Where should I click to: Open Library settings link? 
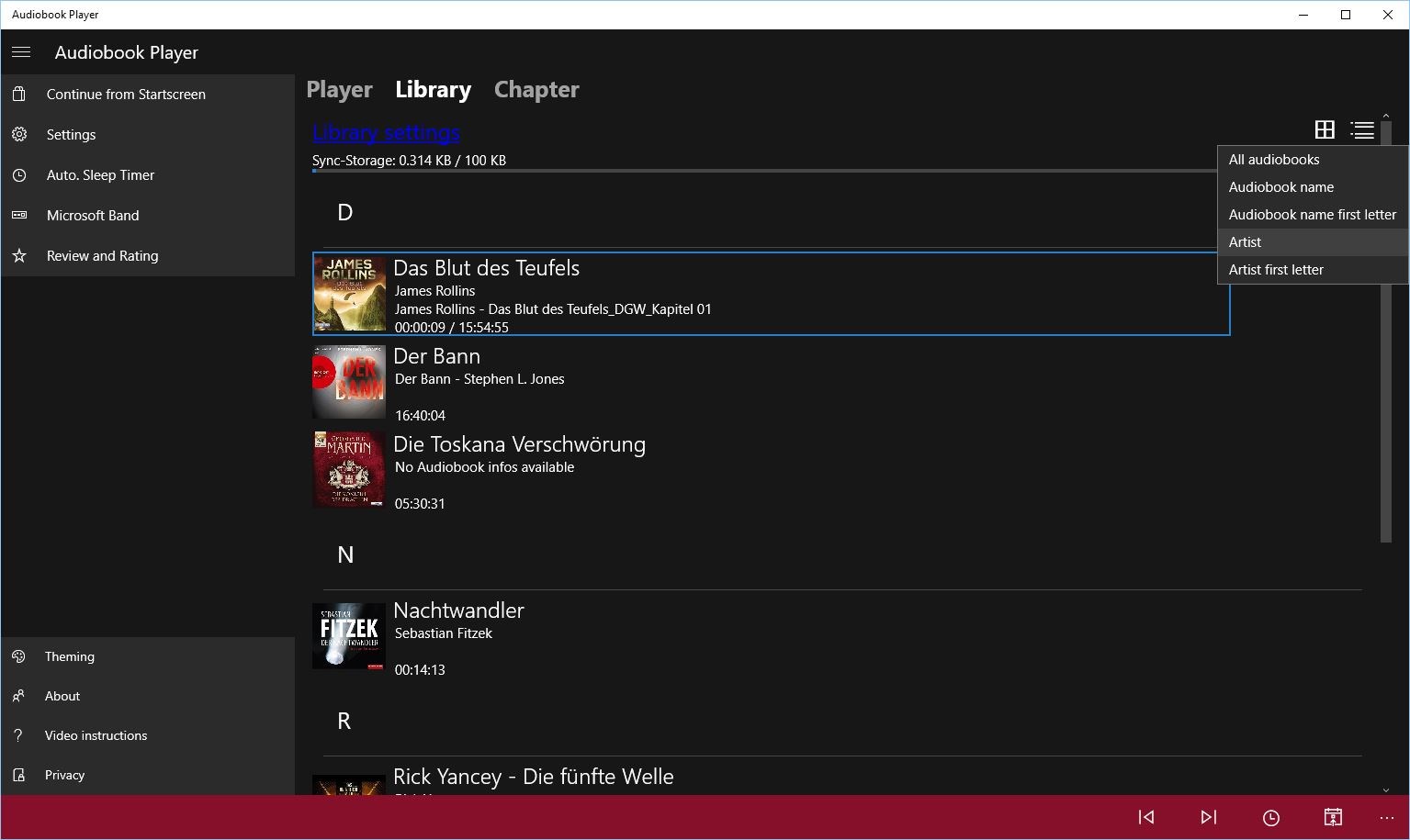(385, 132)
